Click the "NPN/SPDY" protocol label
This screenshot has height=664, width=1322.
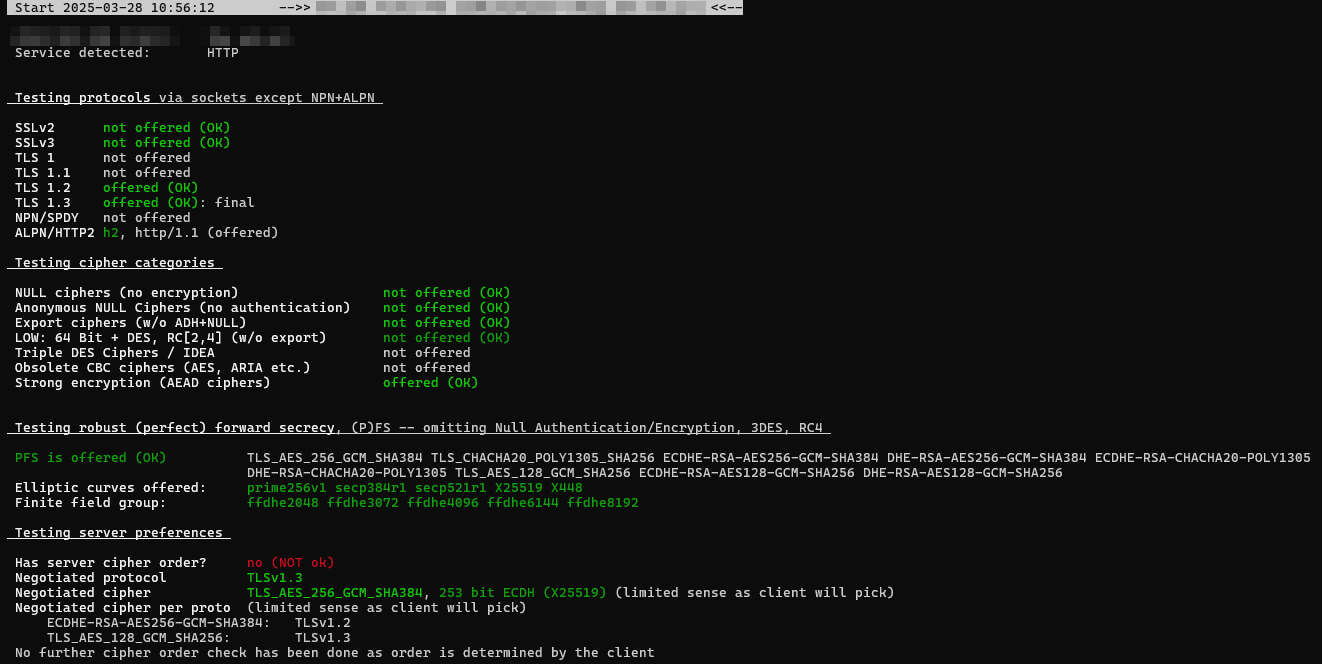[47, 218]
